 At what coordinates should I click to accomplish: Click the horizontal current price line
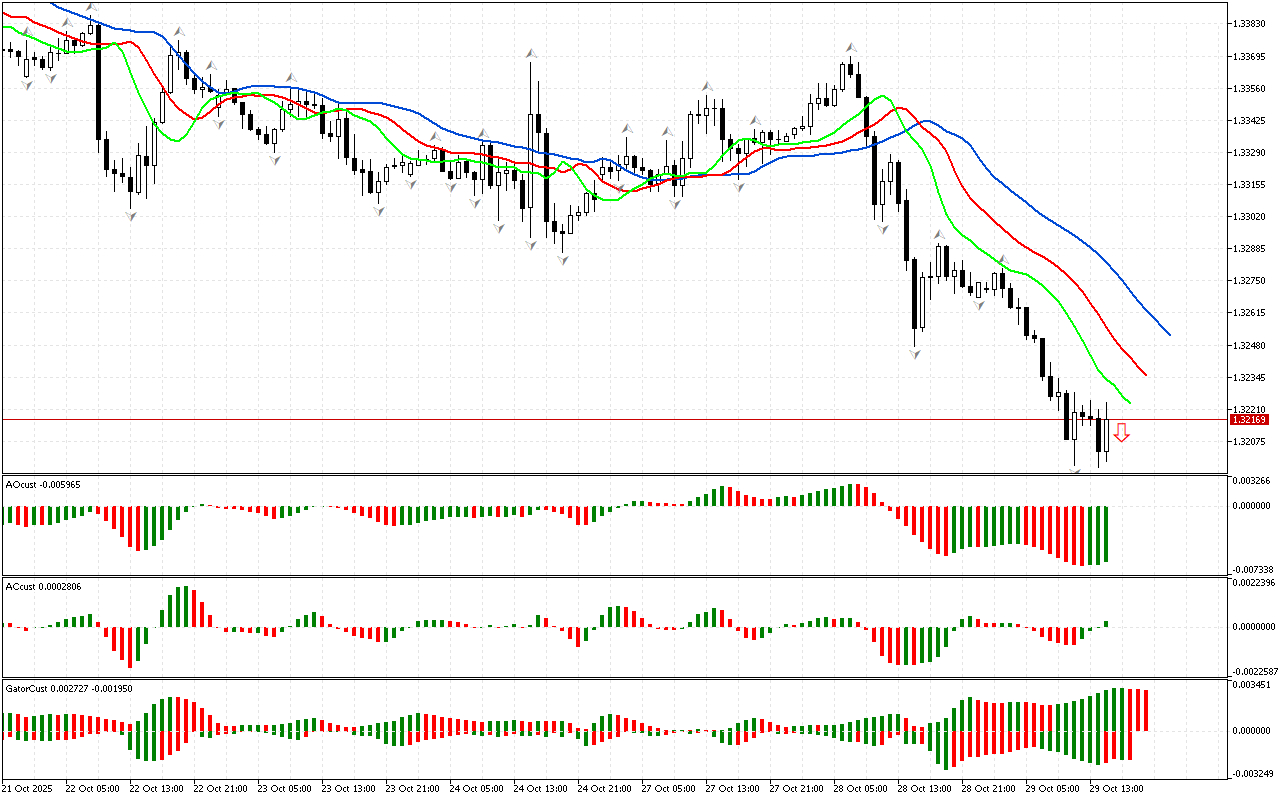pos(600,420)
